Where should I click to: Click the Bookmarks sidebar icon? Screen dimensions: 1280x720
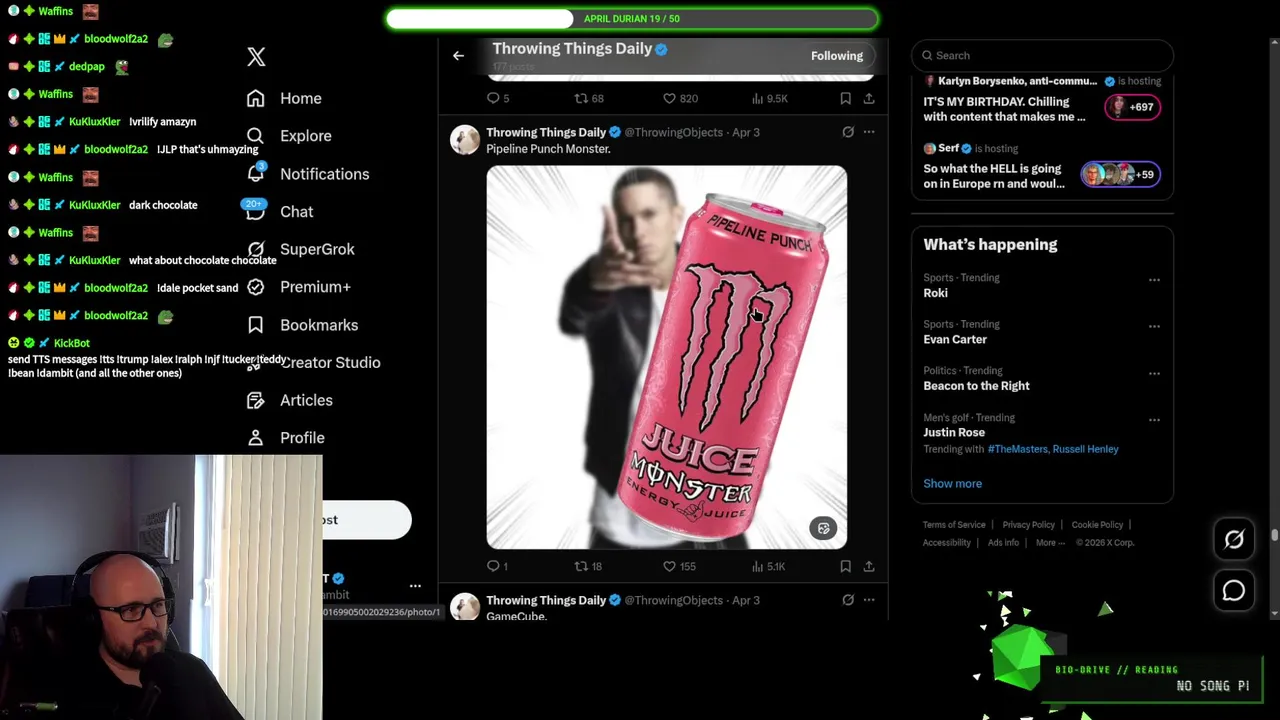tap(256, 325)
